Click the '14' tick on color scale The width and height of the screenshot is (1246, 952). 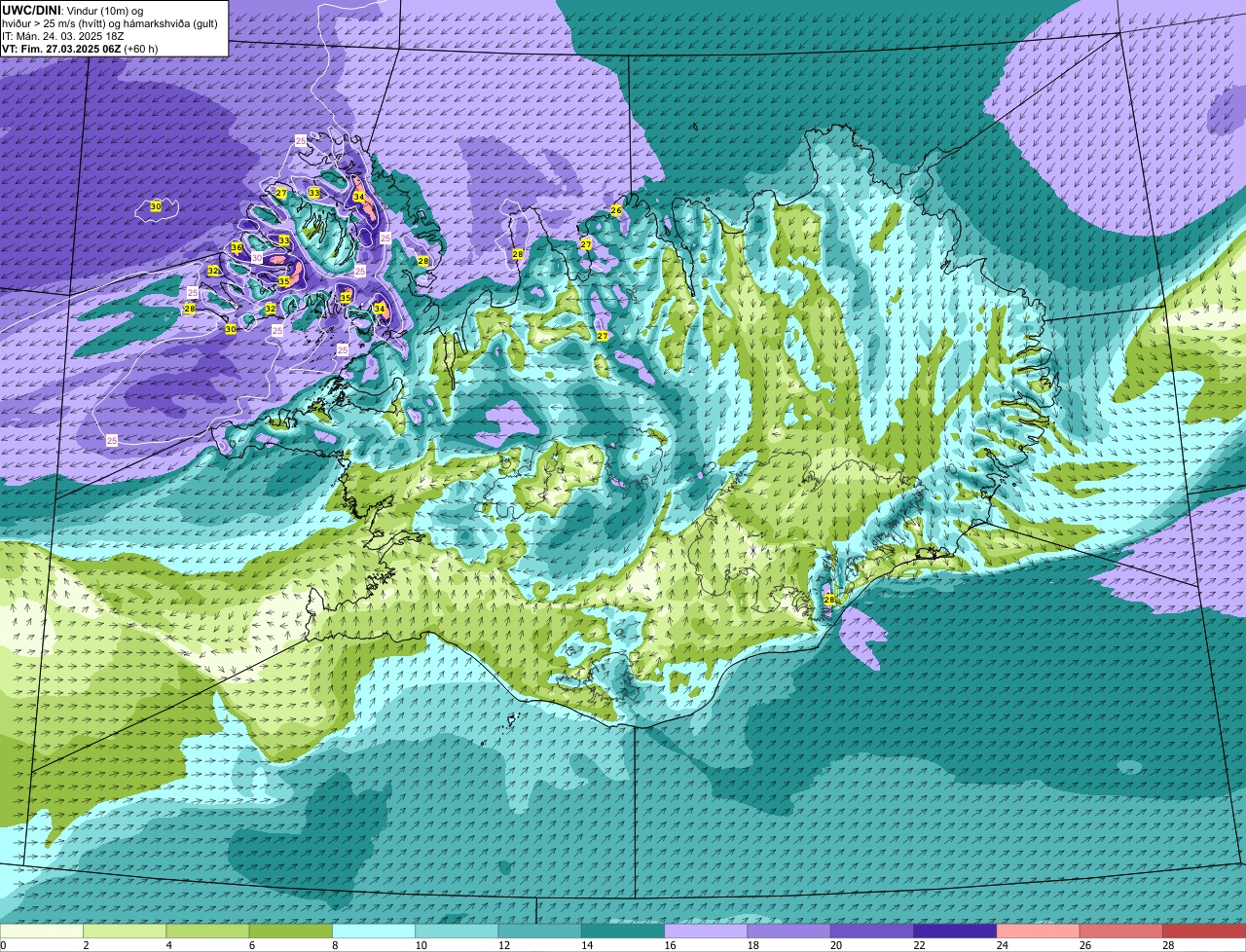coord(586,945)
